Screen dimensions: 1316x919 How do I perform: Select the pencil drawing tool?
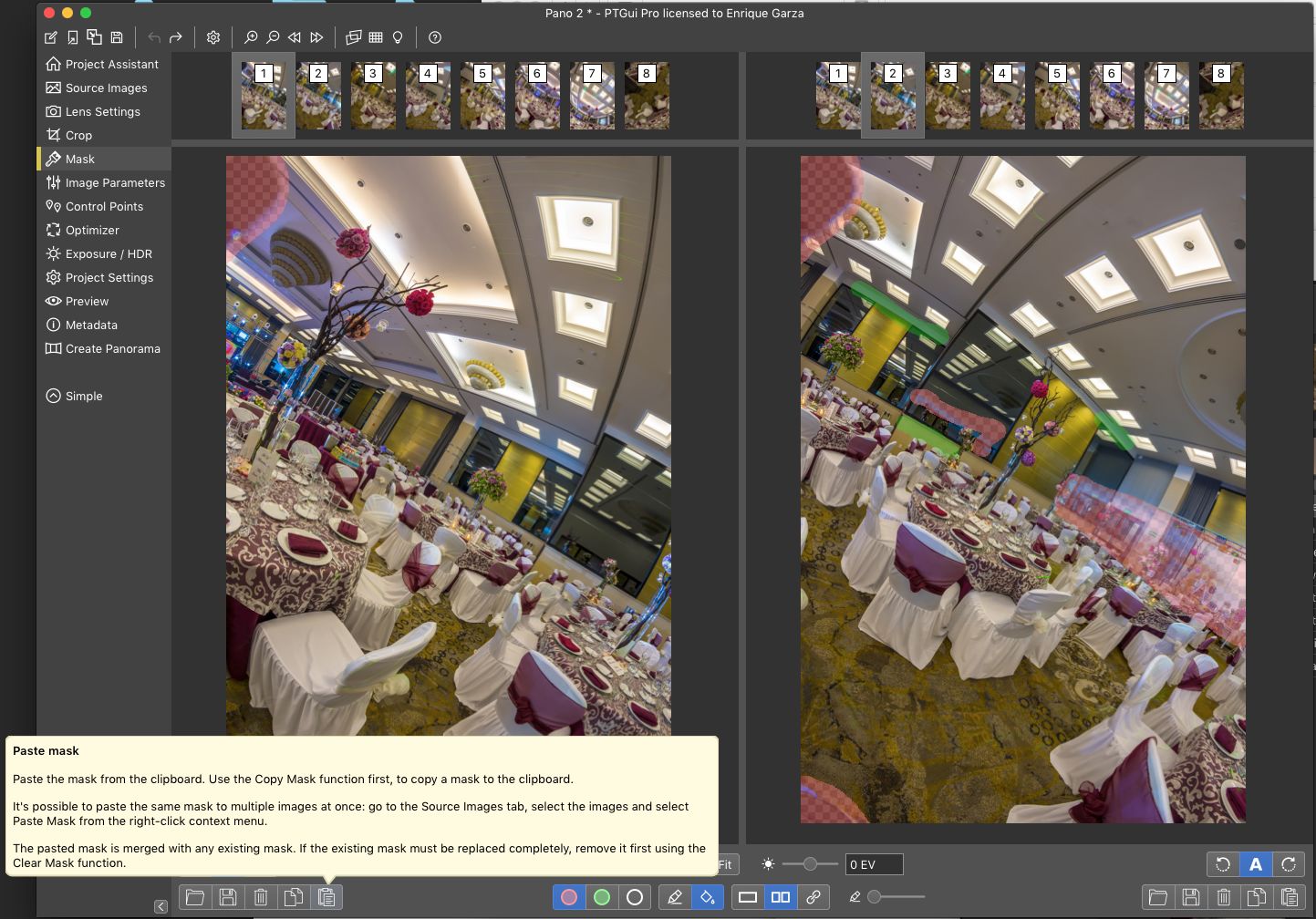(x=675, y=897)
